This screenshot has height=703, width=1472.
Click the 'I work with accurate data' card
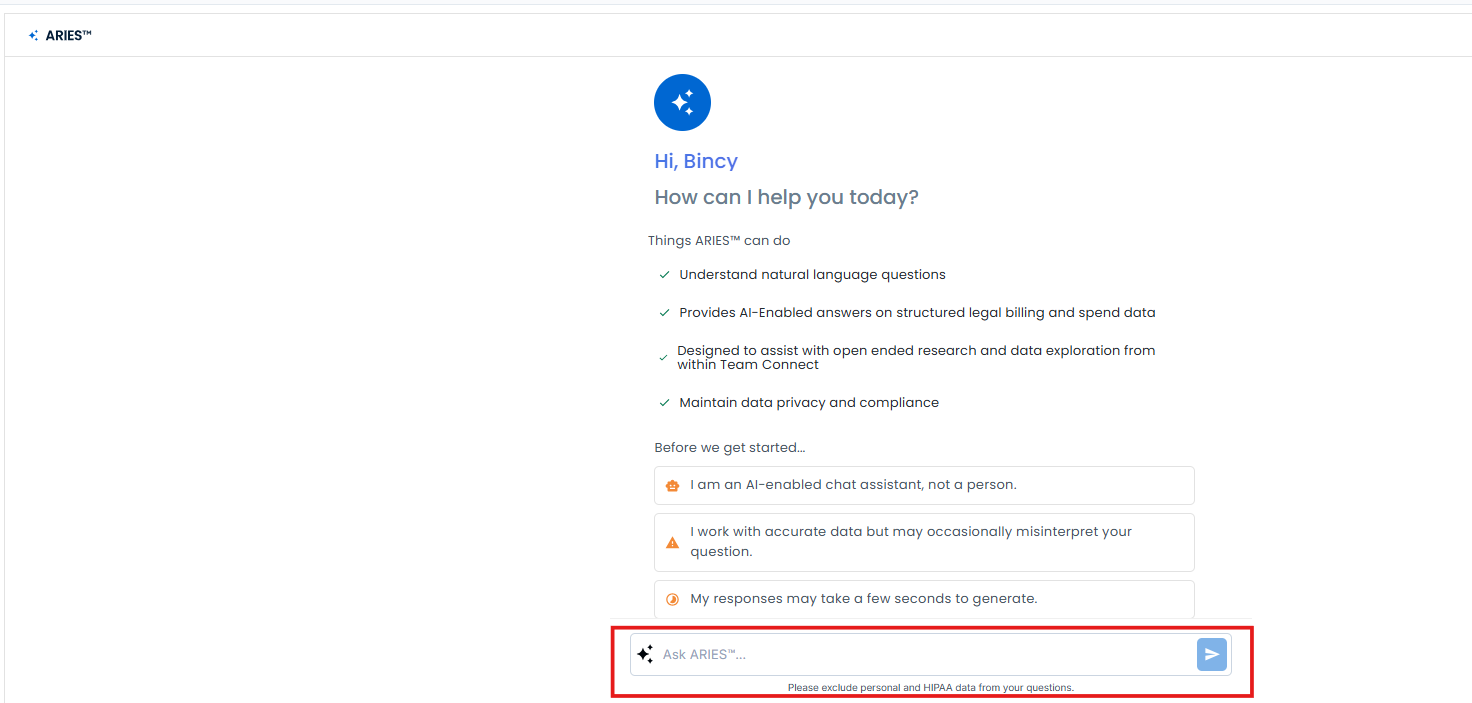924,543
